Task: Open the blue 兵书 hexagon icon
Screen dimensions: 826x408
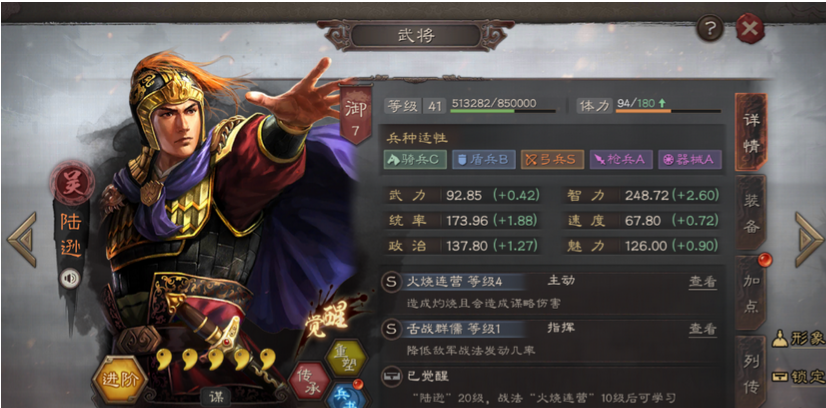Action: click(x=345, y=395)
